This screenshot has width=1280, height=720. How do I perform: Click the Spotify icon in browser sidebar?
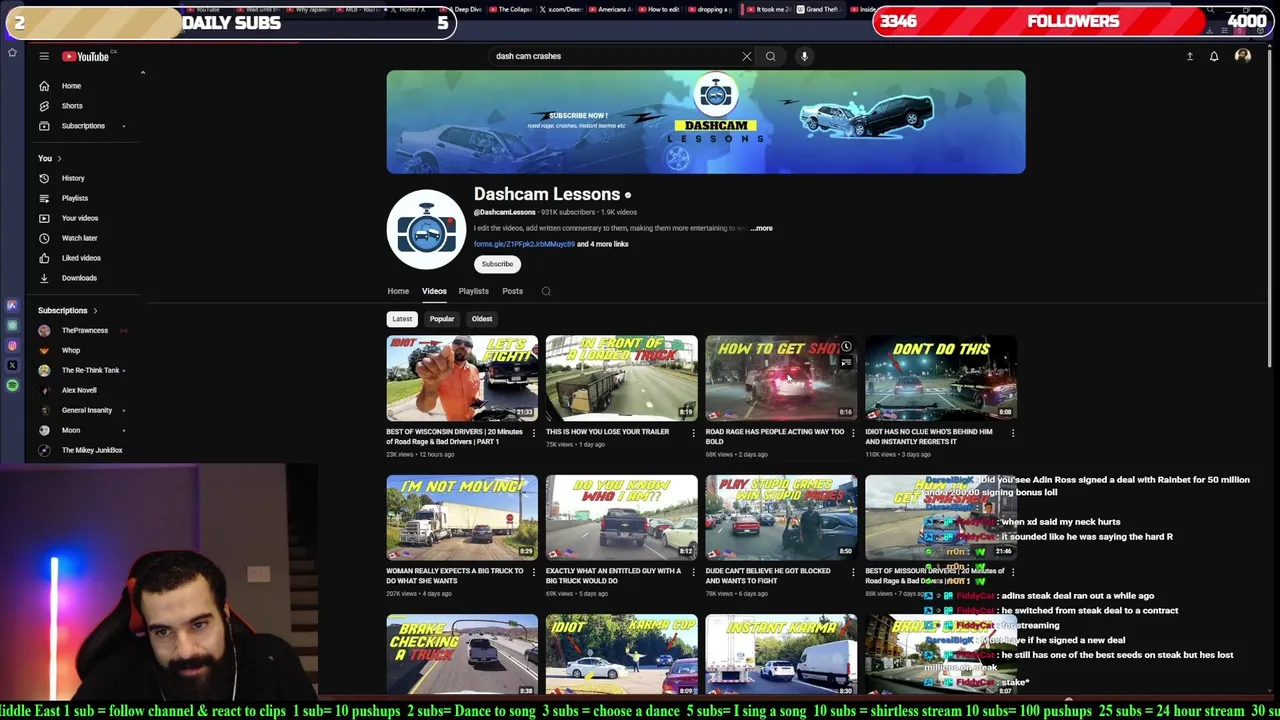[x=12, y=385]
